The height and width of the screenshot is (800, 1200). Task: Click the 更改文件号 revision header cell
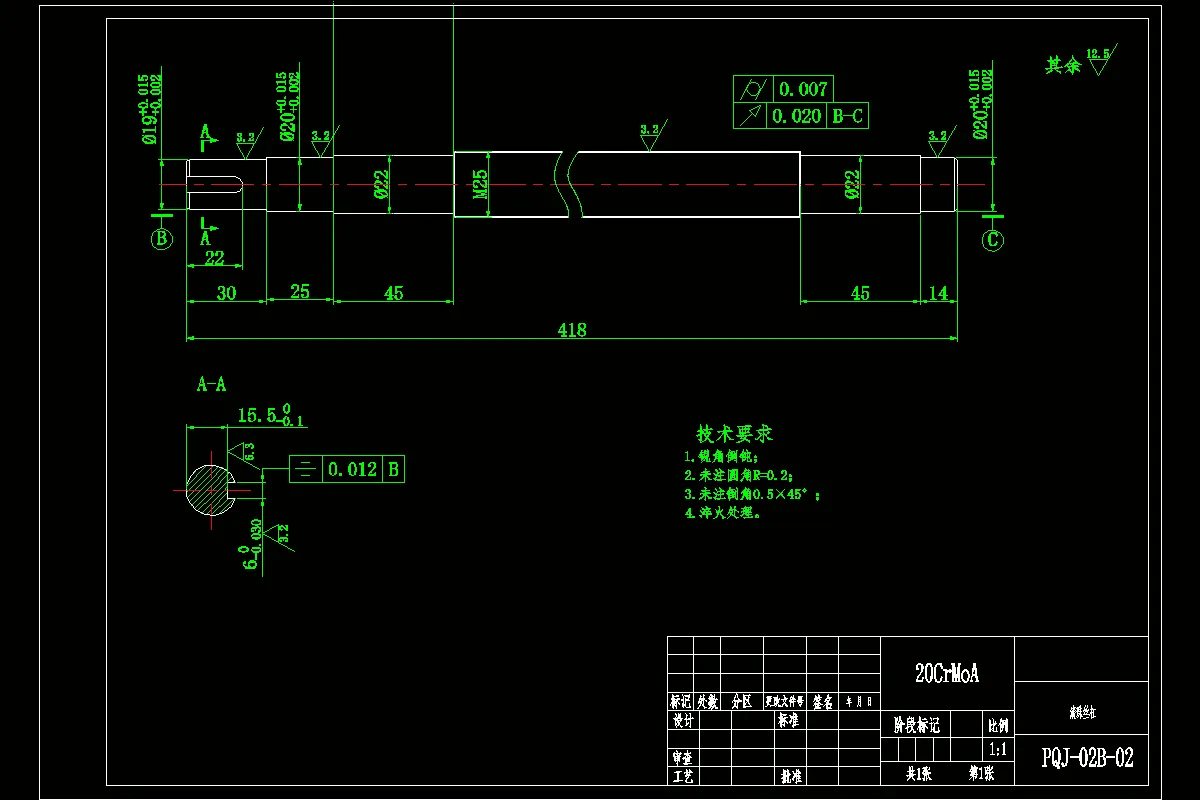pos(785,702)
